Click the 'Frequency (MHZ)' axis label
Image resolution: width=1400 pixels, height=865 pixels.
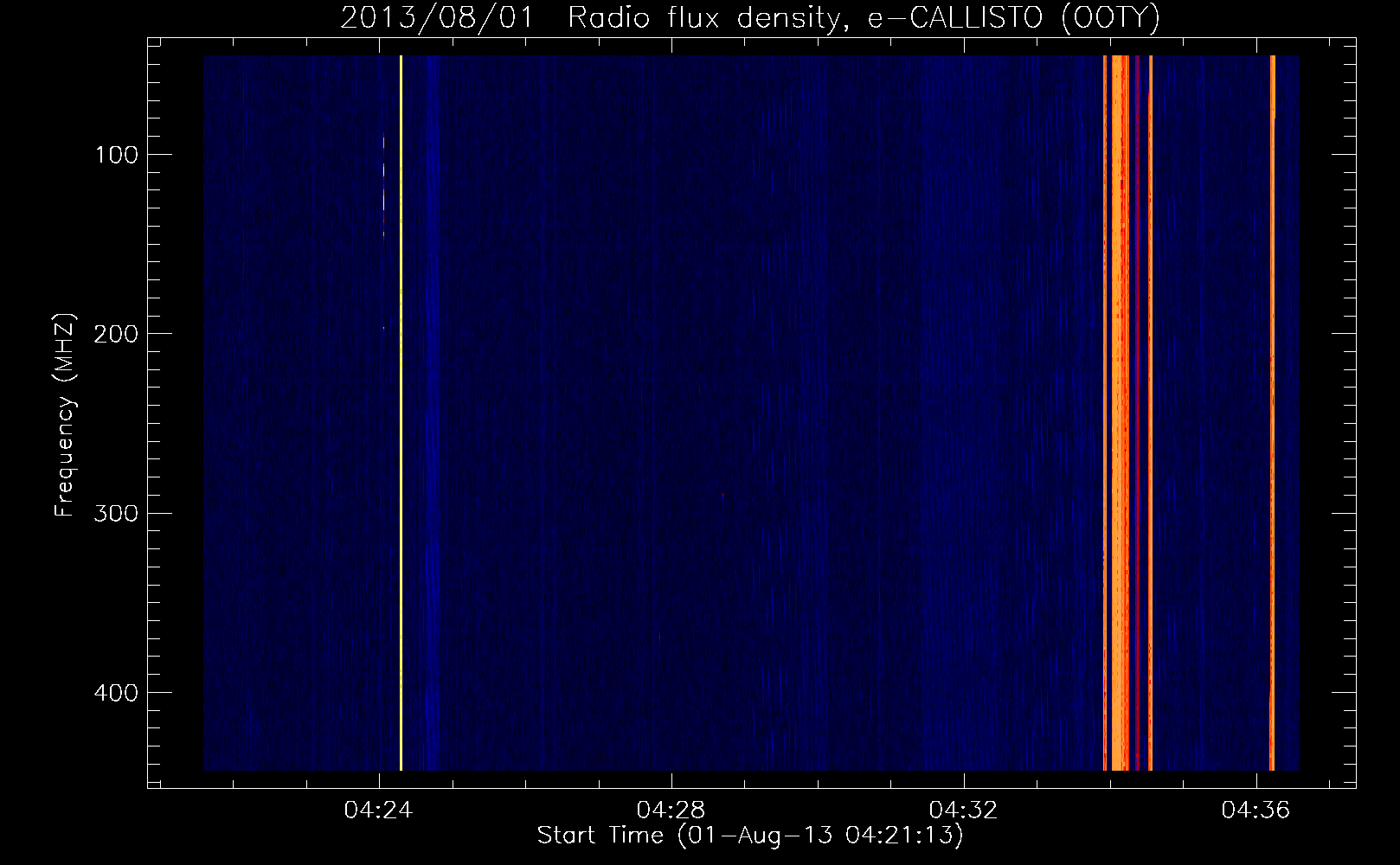(x=65, y=415)
